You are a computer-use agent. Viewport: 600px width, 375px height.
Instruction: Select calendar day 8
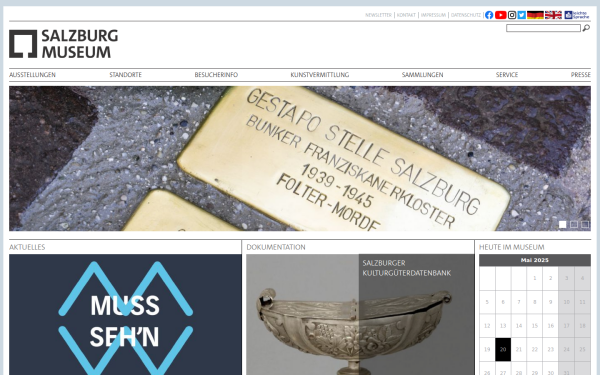[x=535, y=302]
